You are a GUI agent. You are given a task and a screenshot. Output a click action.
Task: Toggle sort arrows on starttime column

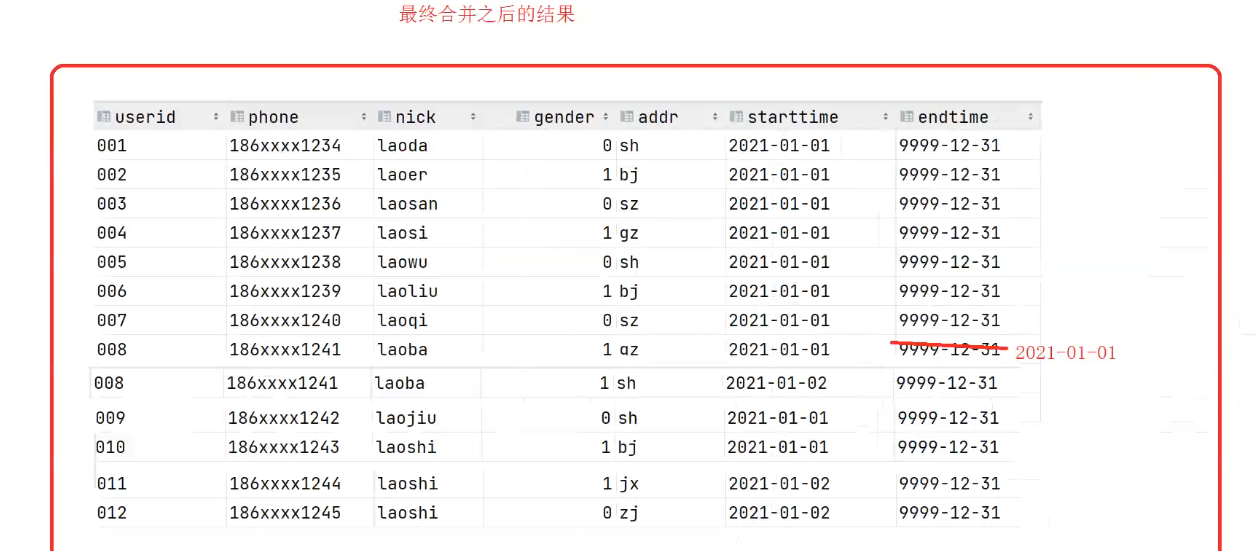[886, 117]
